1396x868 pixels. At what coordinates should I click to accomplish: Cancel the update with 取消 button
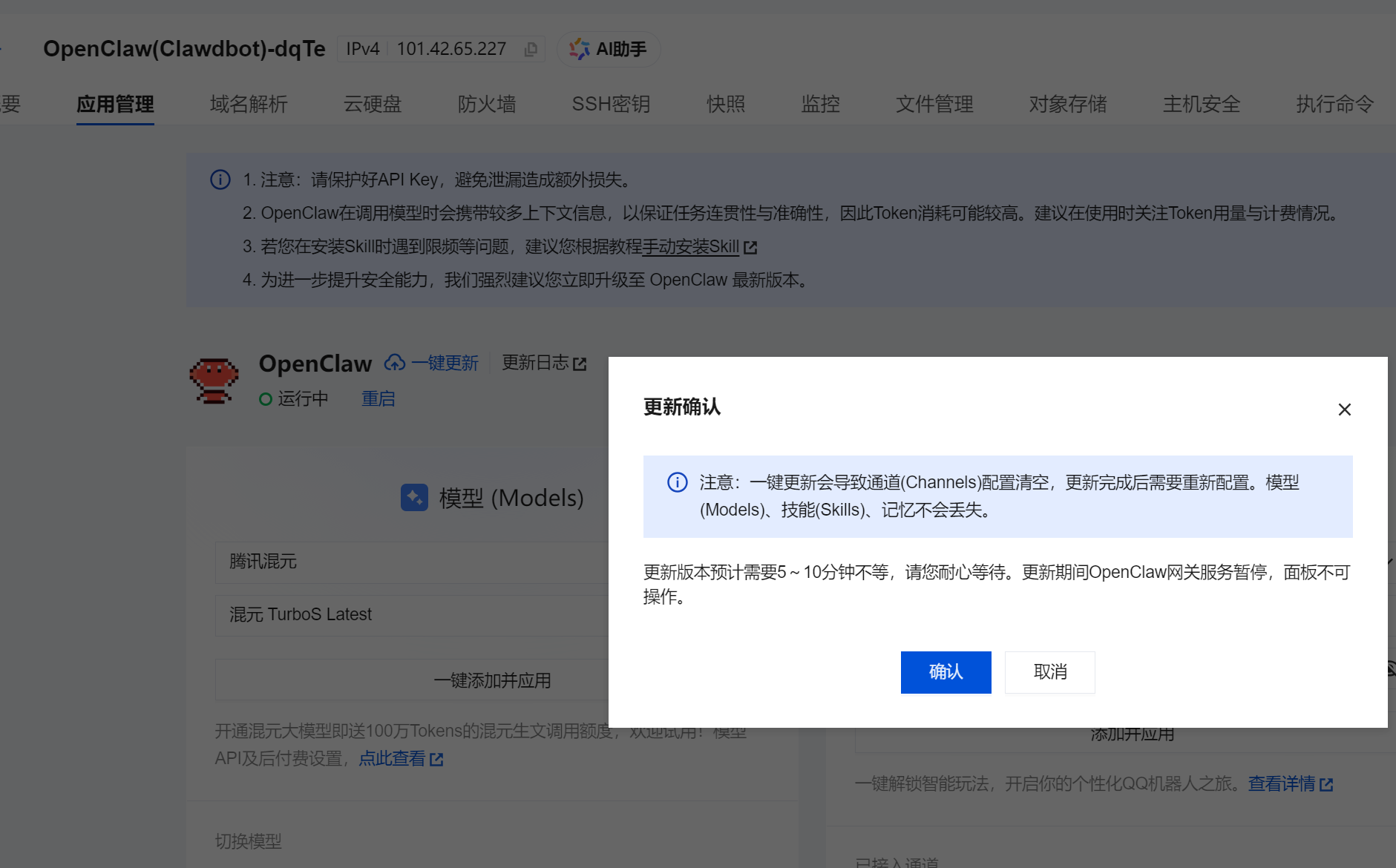coord(1049,671)
